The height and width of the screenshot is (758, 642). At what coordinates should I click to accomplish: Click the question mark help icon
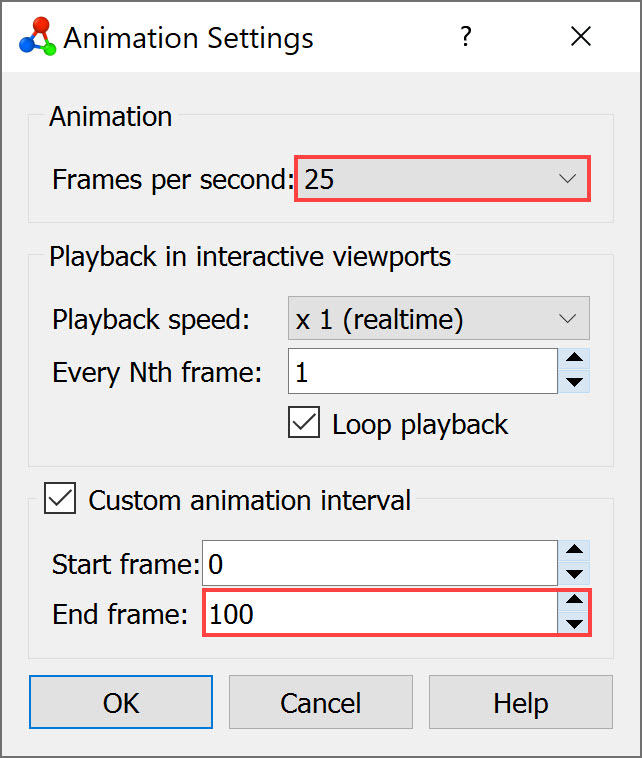[x=465, y=38]
